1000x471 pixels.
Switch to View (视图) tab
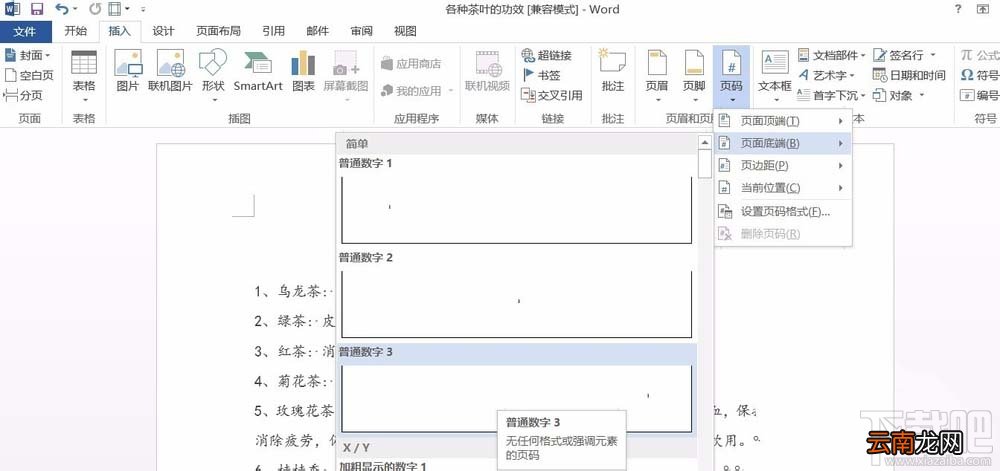coord(405,31)
